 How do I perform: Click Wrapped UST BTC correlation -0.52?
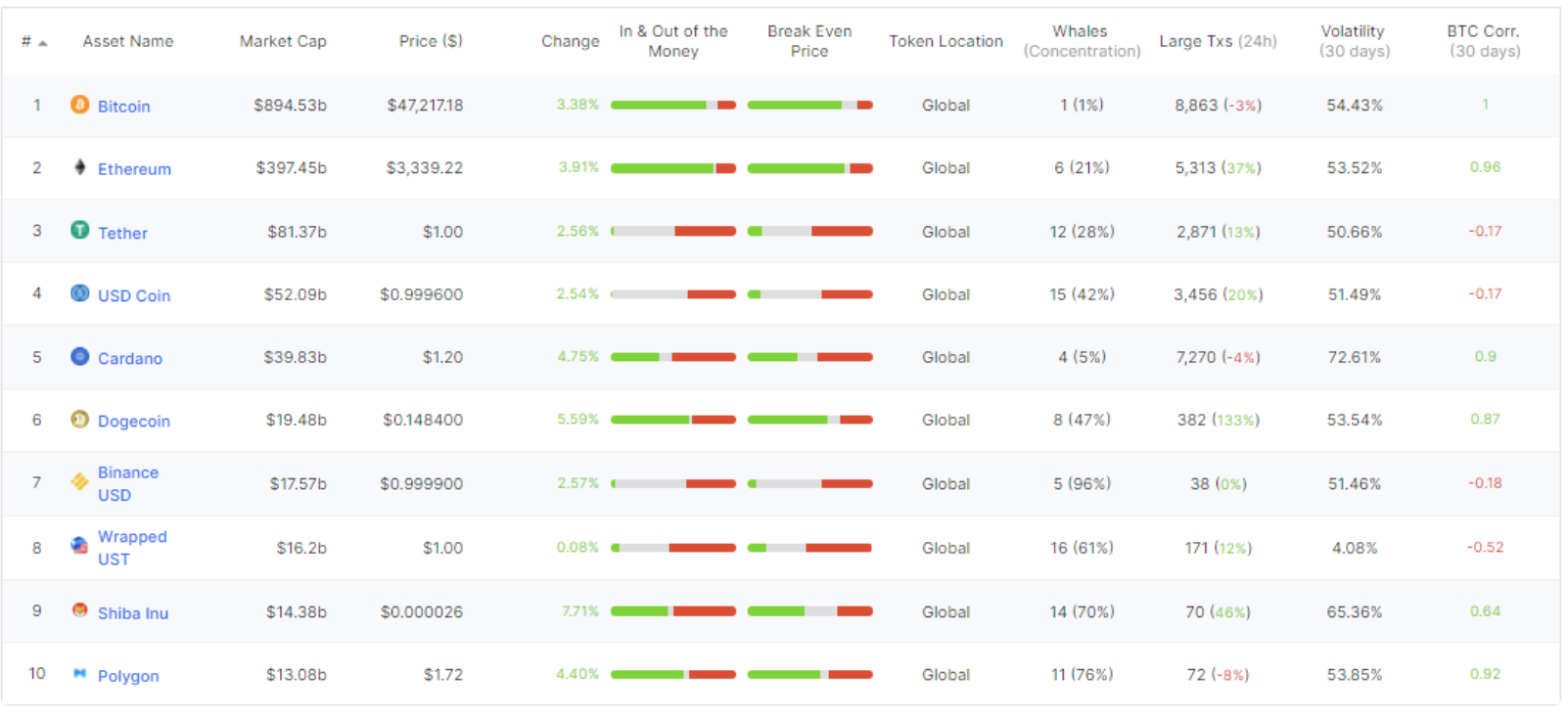(1485, 547)
